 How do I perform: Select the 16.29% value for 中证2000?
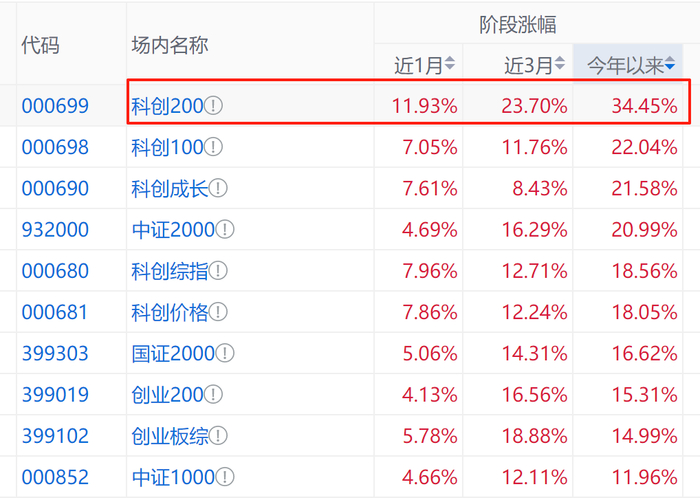click(534, 229)
